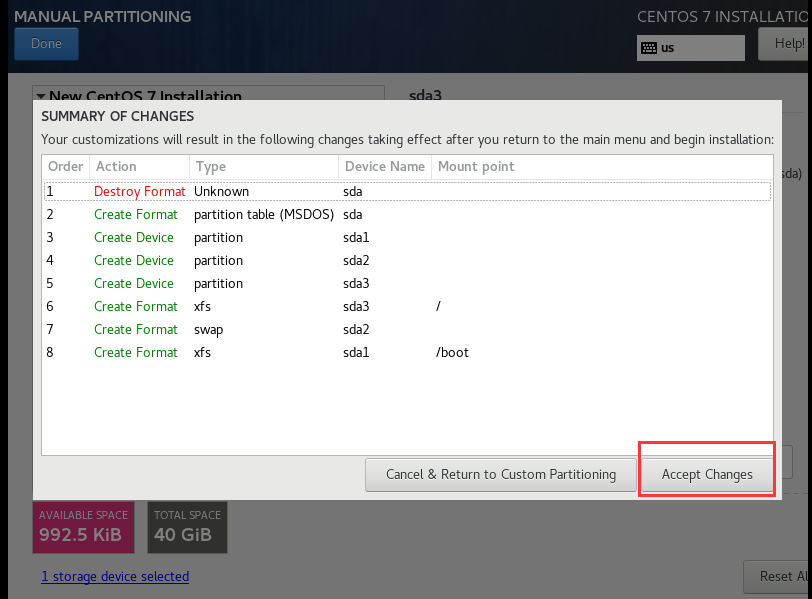Select the xfs sda3 root mount row

pyautogui.click(x=408, y=306)
